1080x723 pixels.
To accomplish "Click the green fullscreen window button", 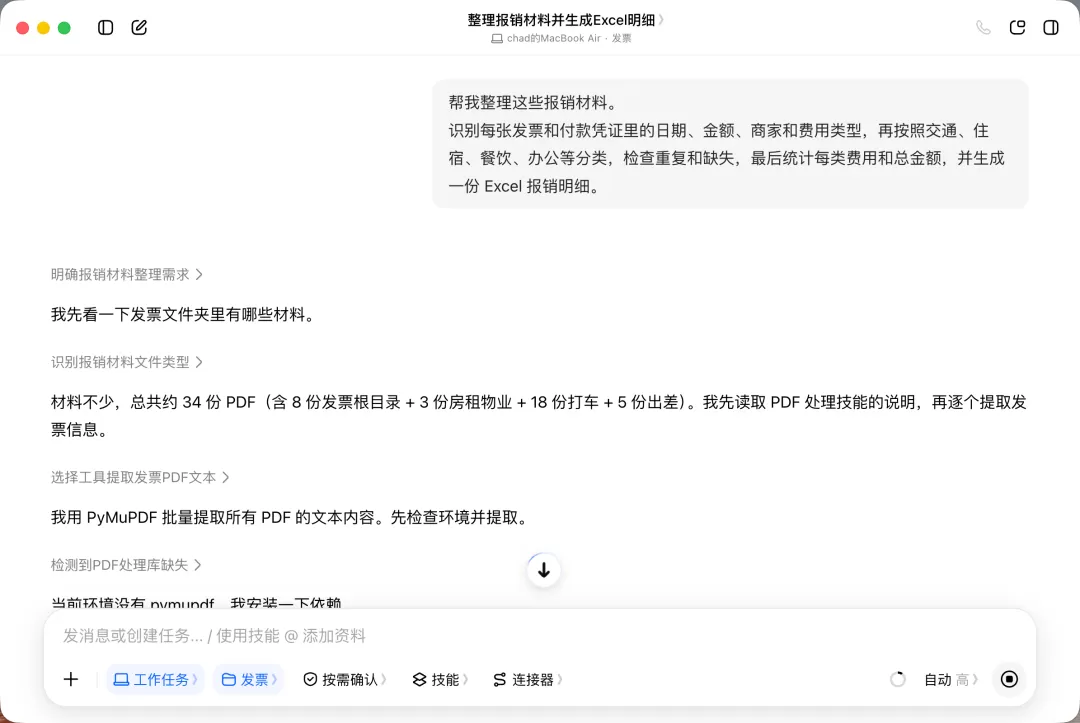I will click(64, 28).
